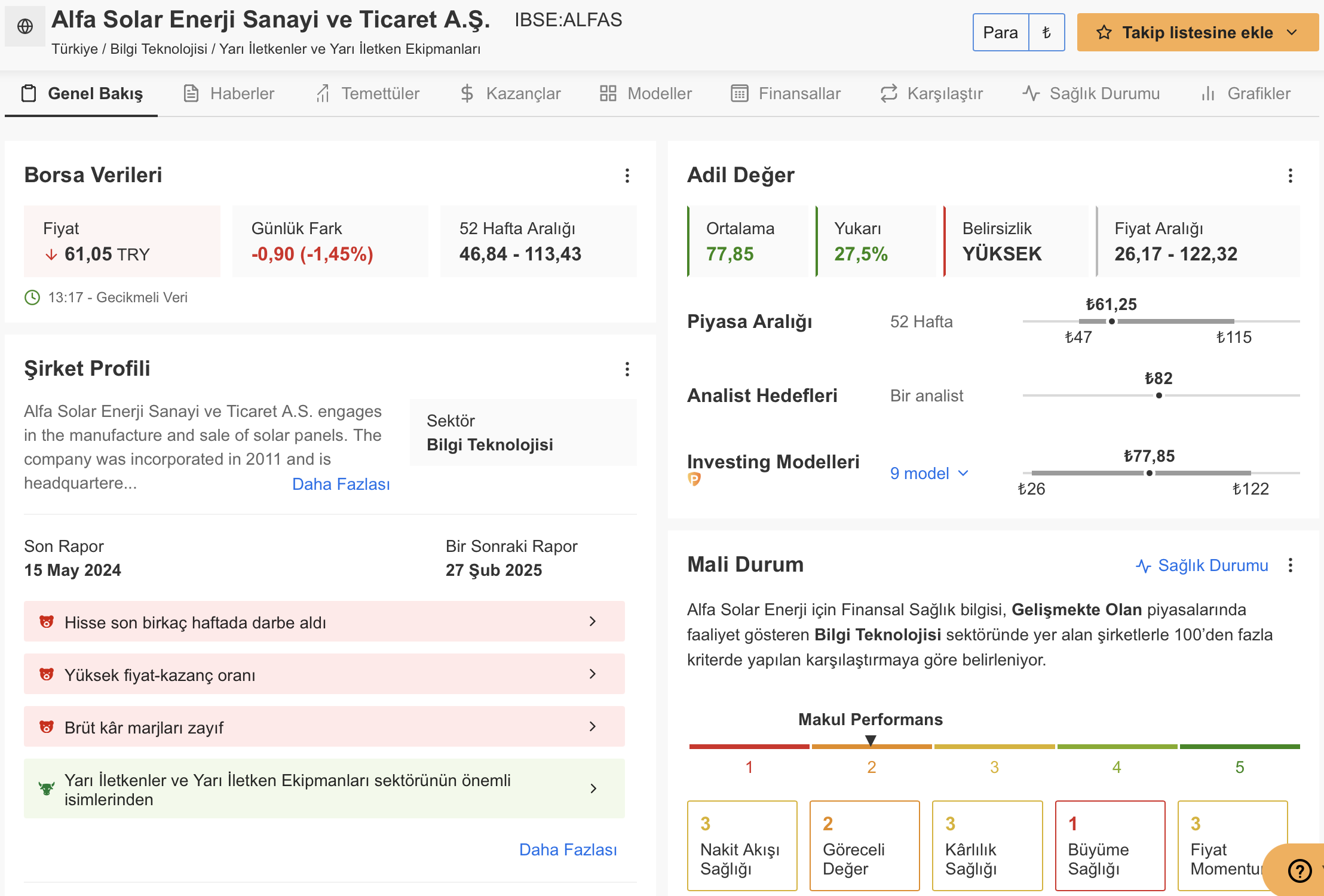This screenshot has height=896, width=1324.
Task: Click the Fiyat 61,05 TRY tile
Action: click(x=122, y=241)
